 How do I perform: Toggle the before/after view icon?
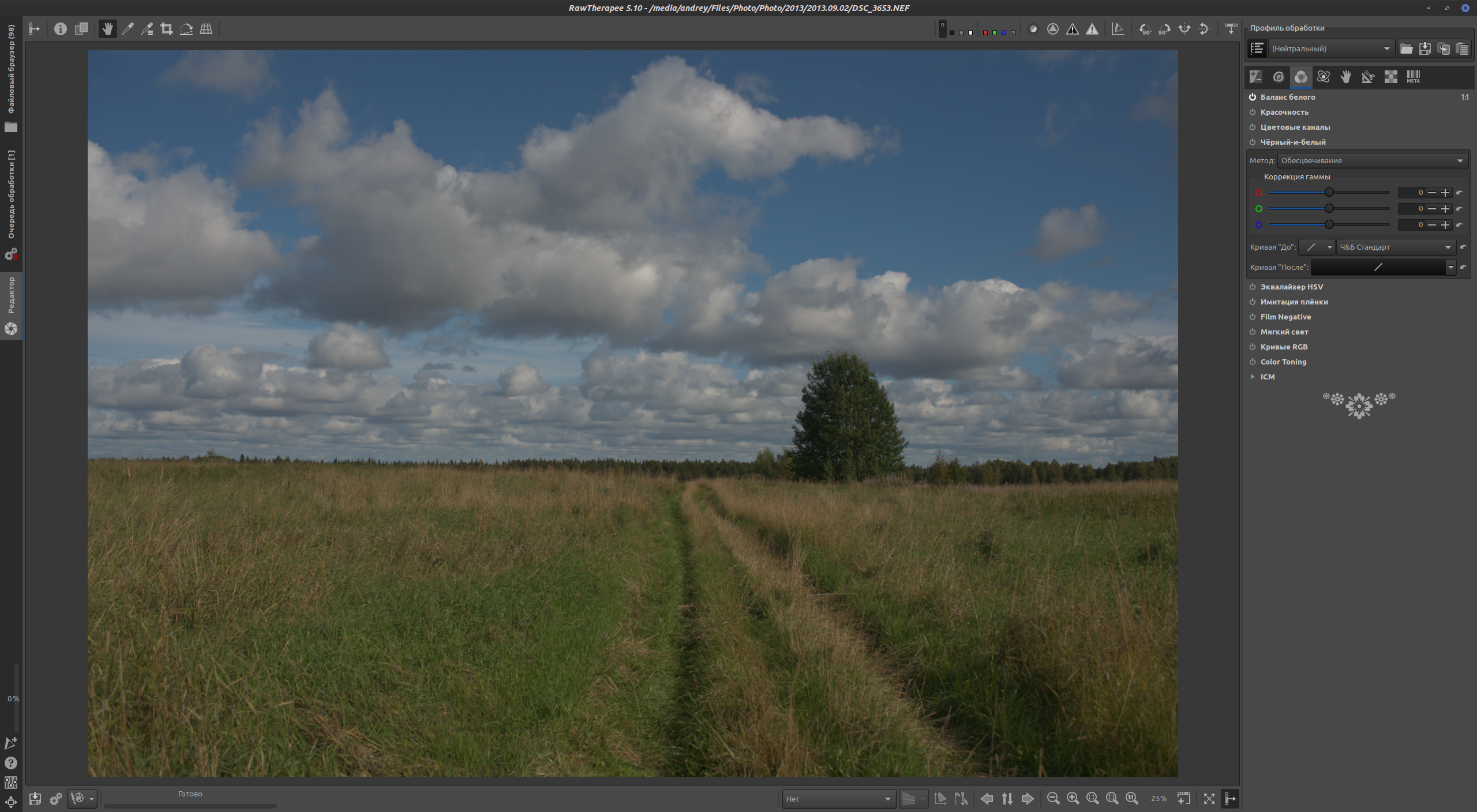pos(81,29)
